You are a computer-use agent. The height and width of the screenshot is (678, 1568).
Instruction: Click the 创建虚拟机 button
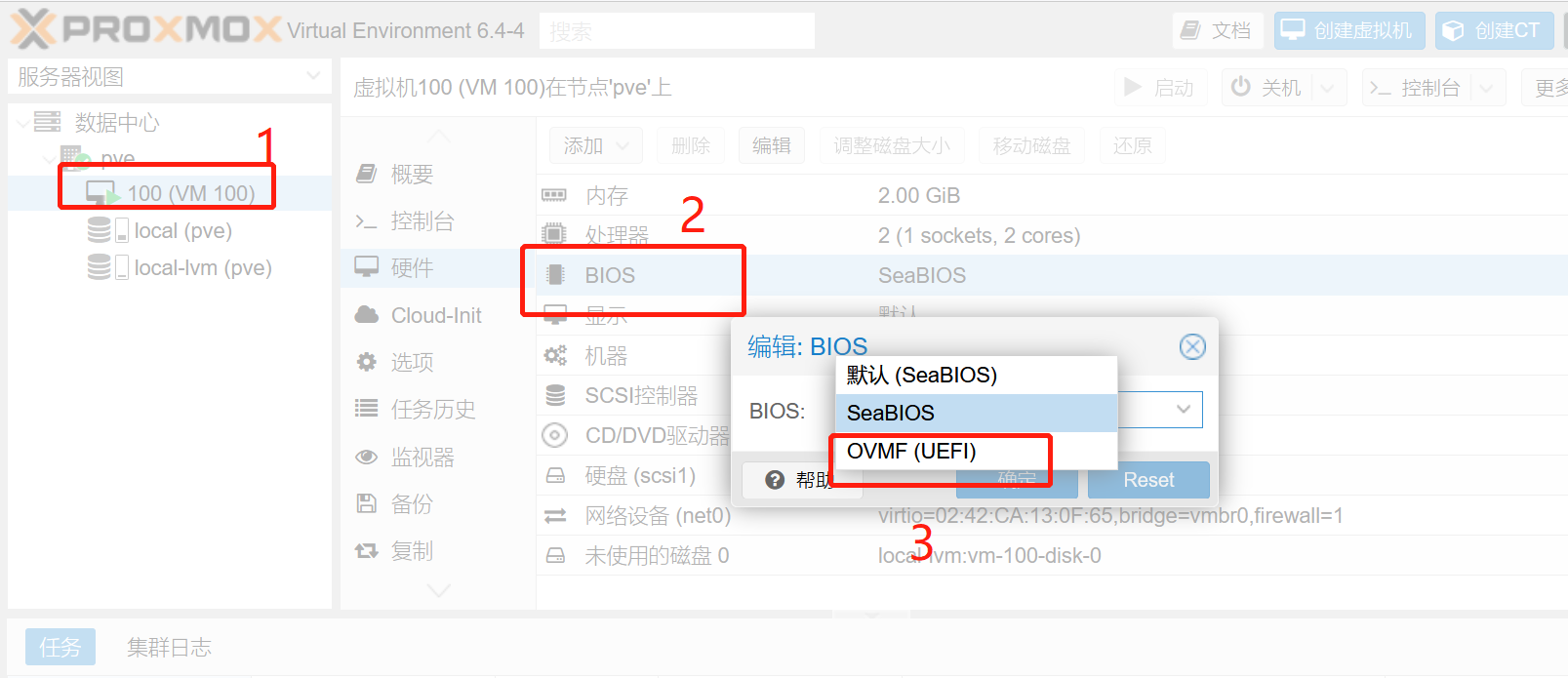point(1349,30)
